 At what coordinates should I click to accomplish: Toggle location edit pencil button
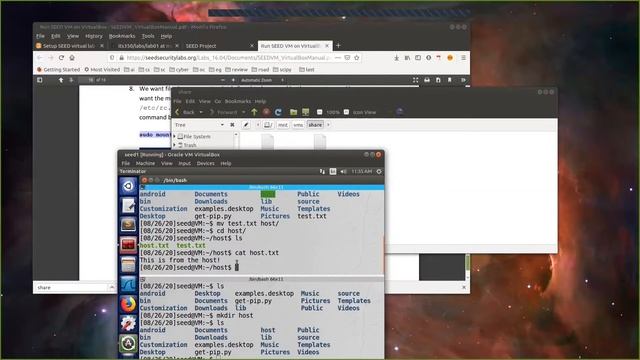tap(246, 125)
